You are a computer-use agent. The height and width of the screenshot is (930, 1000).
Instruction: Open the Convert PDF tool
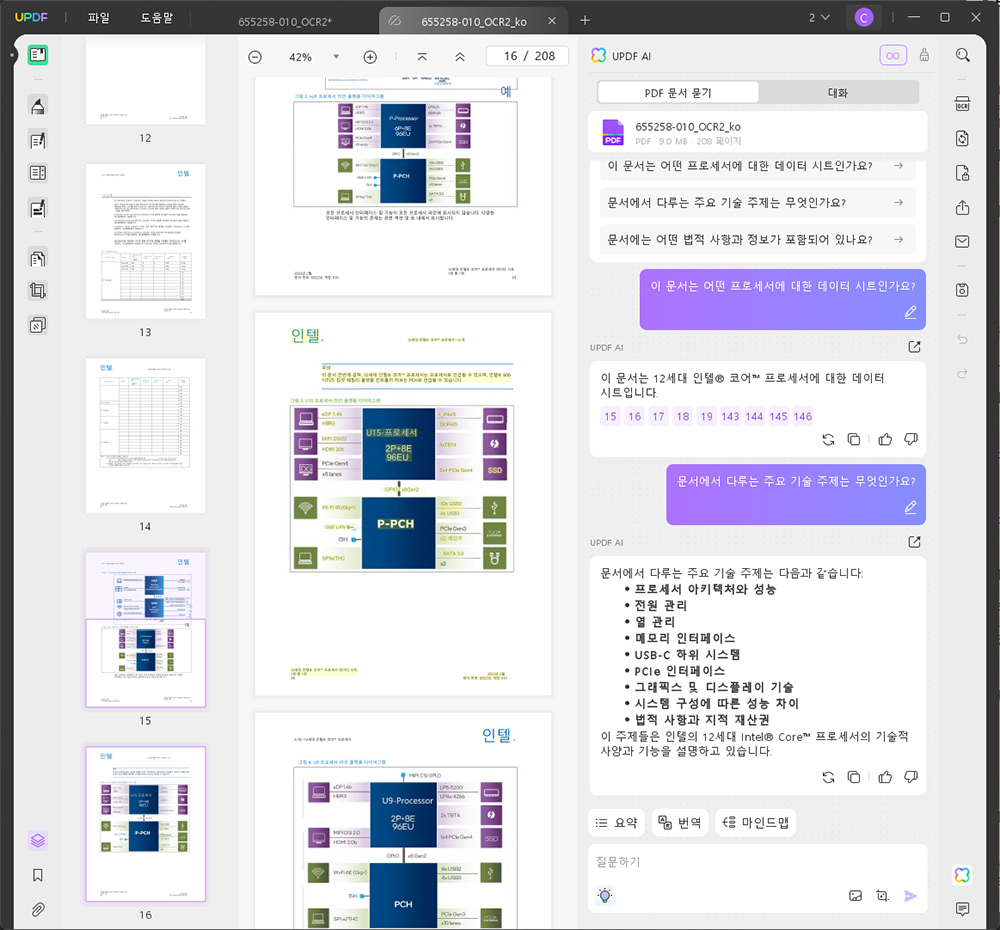click(x=962, y=138)
